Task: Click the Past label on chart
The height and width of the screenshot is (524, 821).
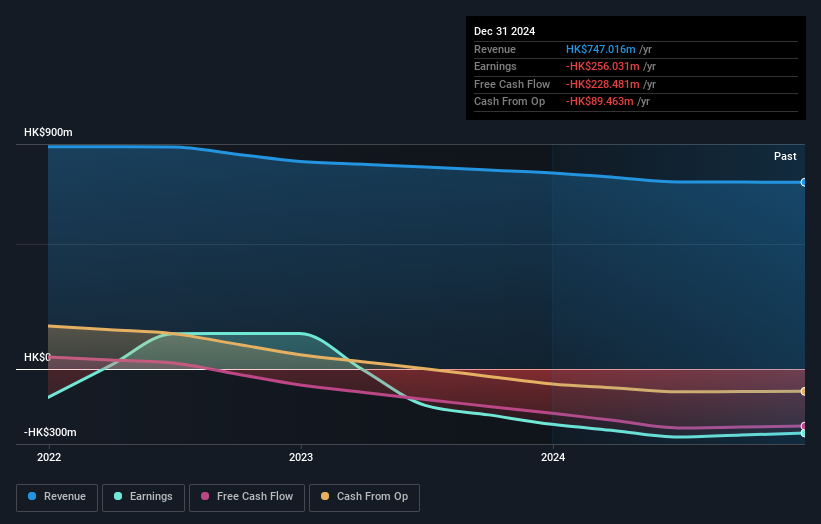Action: click(x=785, y=156)
